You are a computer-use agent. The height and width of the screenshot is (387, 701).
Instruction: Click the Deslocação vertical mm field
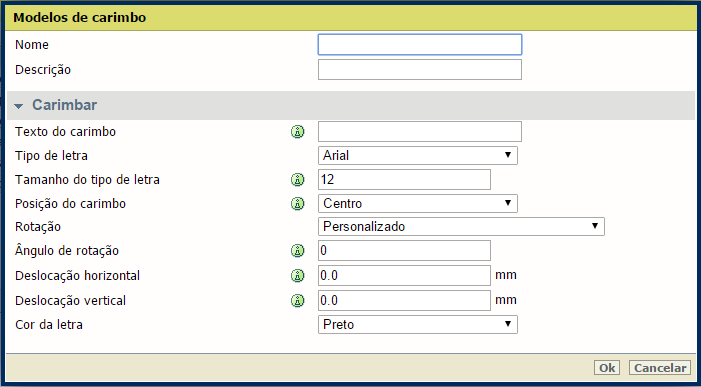click(404, 301)
